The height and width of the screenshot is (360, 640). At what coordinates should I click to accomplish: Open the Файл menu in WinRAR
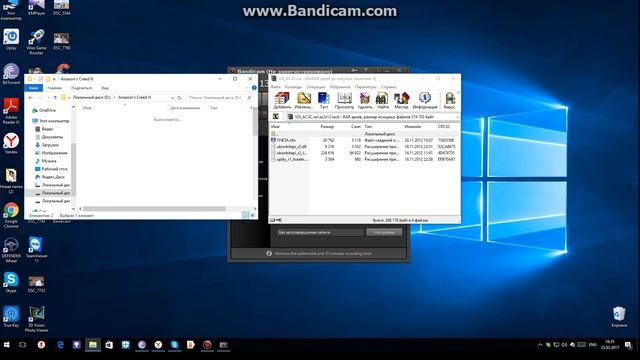(276, 87)
